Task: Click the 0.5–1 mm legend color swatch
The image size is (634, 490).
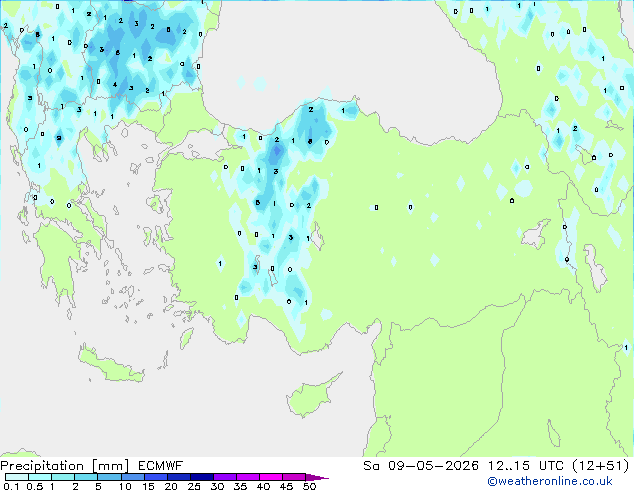Action: pyautogui.click(x=40, y=477)
